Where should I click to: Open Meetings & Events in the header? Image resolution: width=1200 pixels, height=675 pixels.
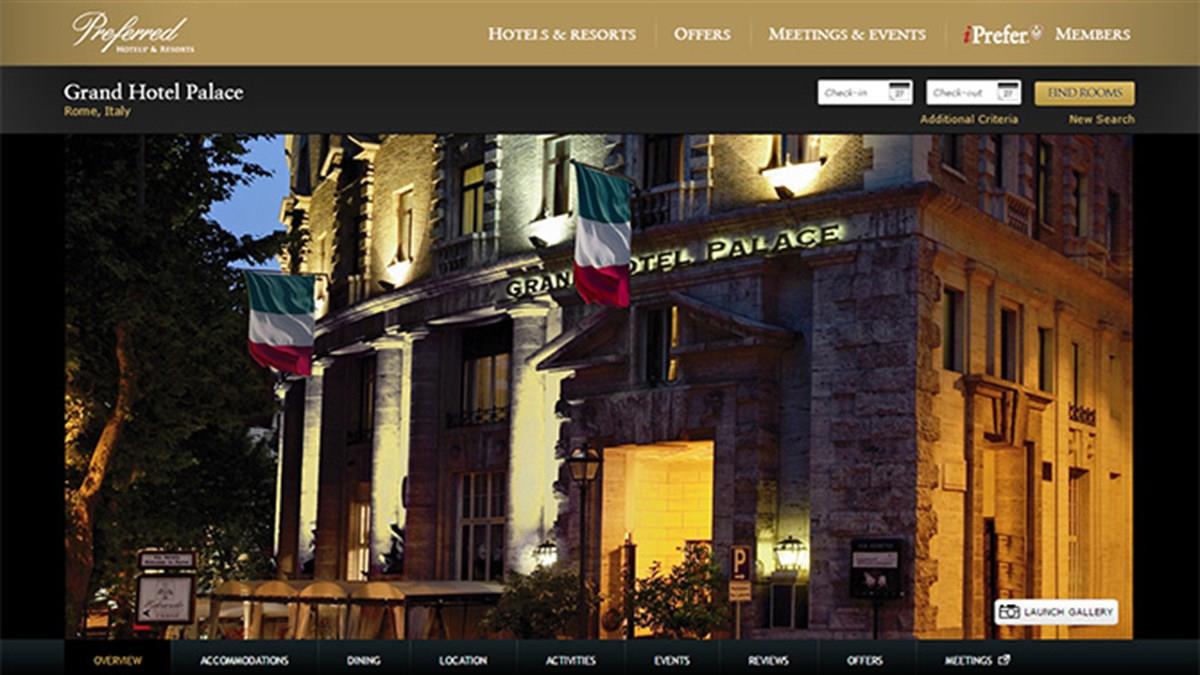pos(847,34)
